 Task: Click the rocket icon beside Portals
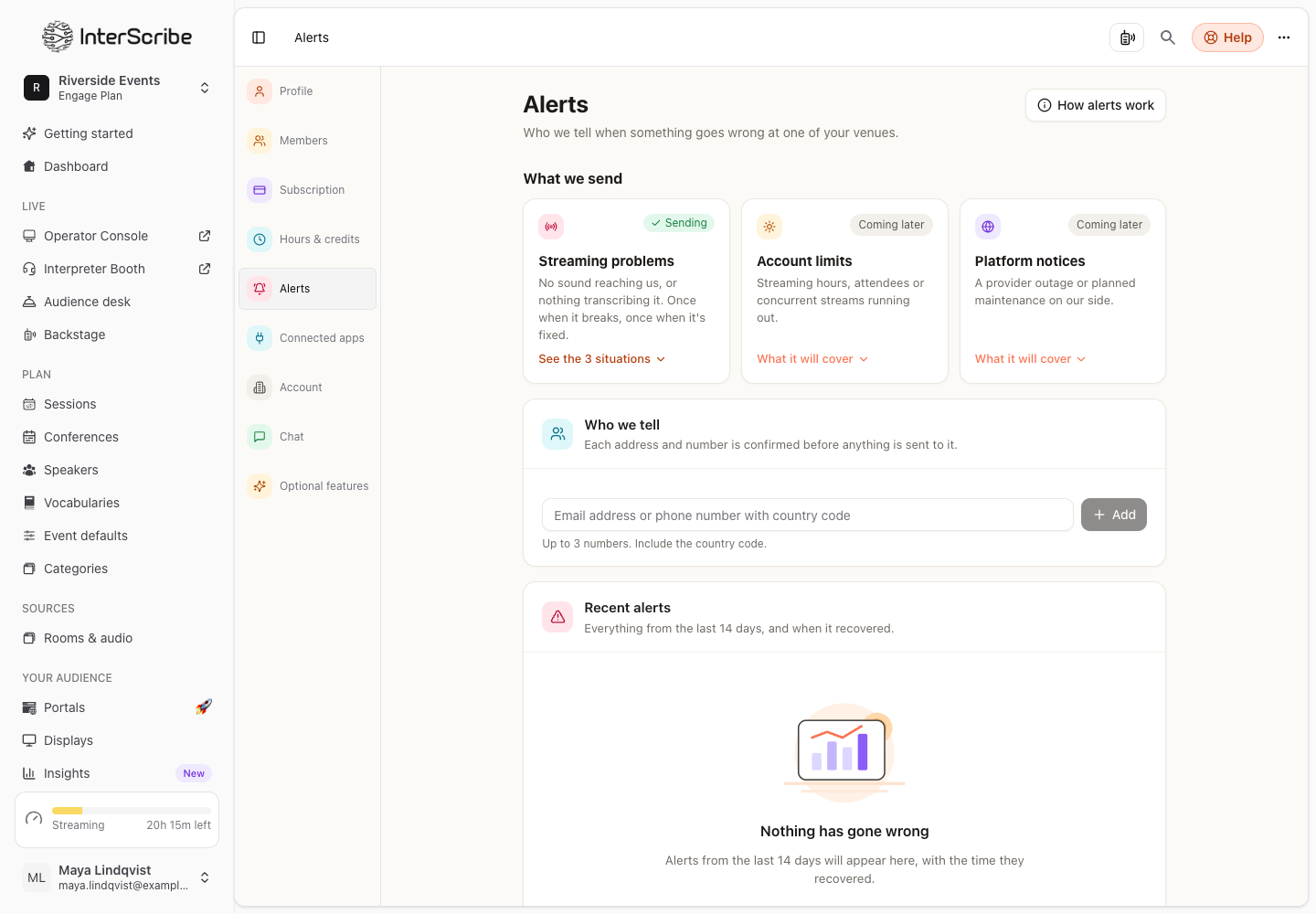204,707
